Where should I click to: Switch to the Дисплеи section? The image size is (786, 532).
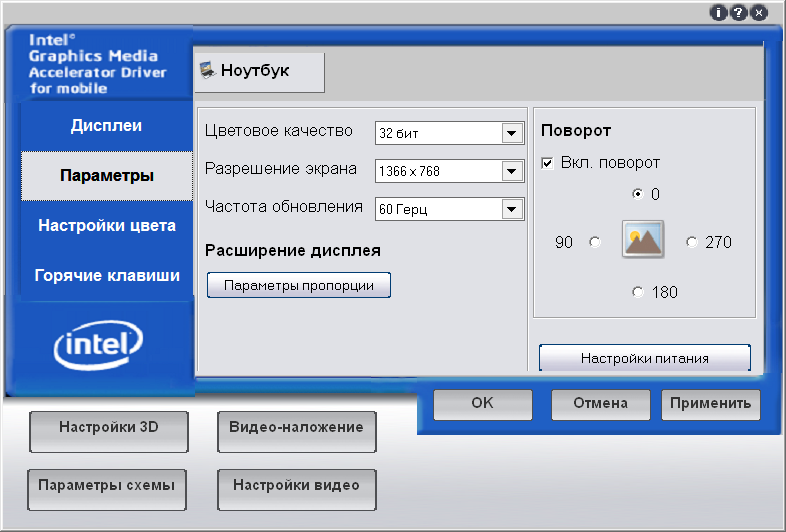106,126
